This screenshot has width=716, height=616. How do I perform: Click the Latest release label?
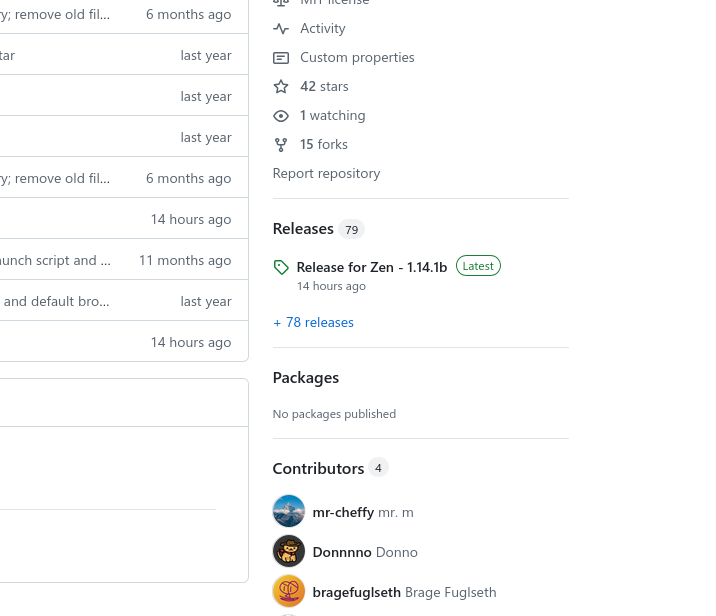tap(478, 266)
